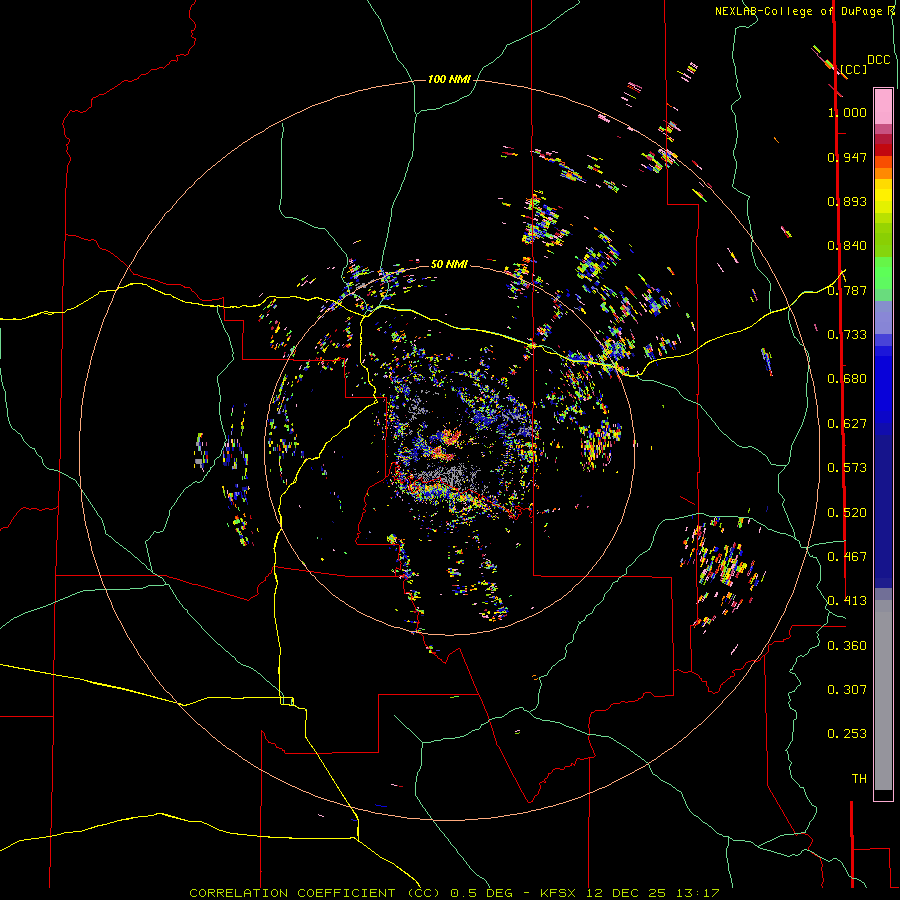Click the 0.787 legend value
The width and height of the screenshot is (900, 900).
(847, 290)
